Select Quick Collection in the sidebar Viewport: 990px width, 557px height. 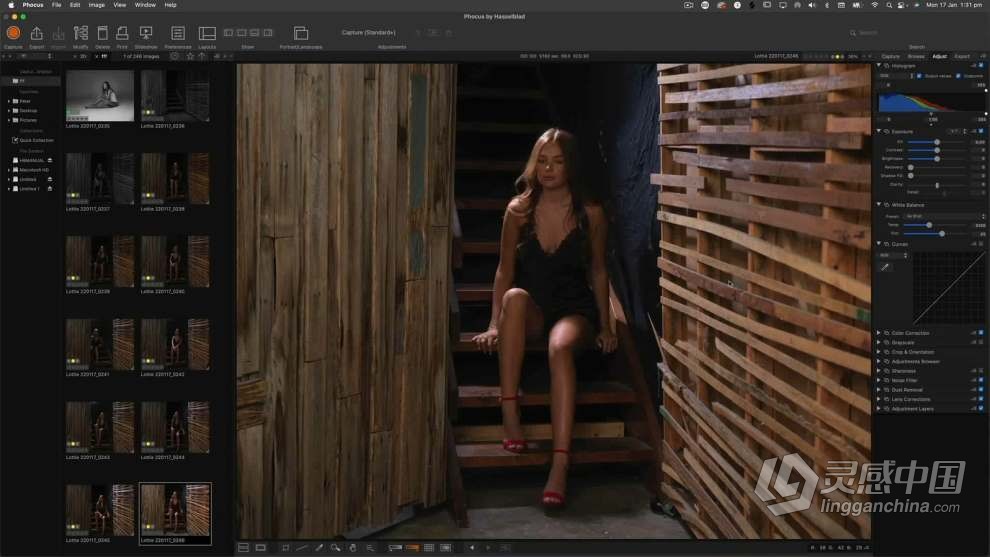tap(33, 140)
